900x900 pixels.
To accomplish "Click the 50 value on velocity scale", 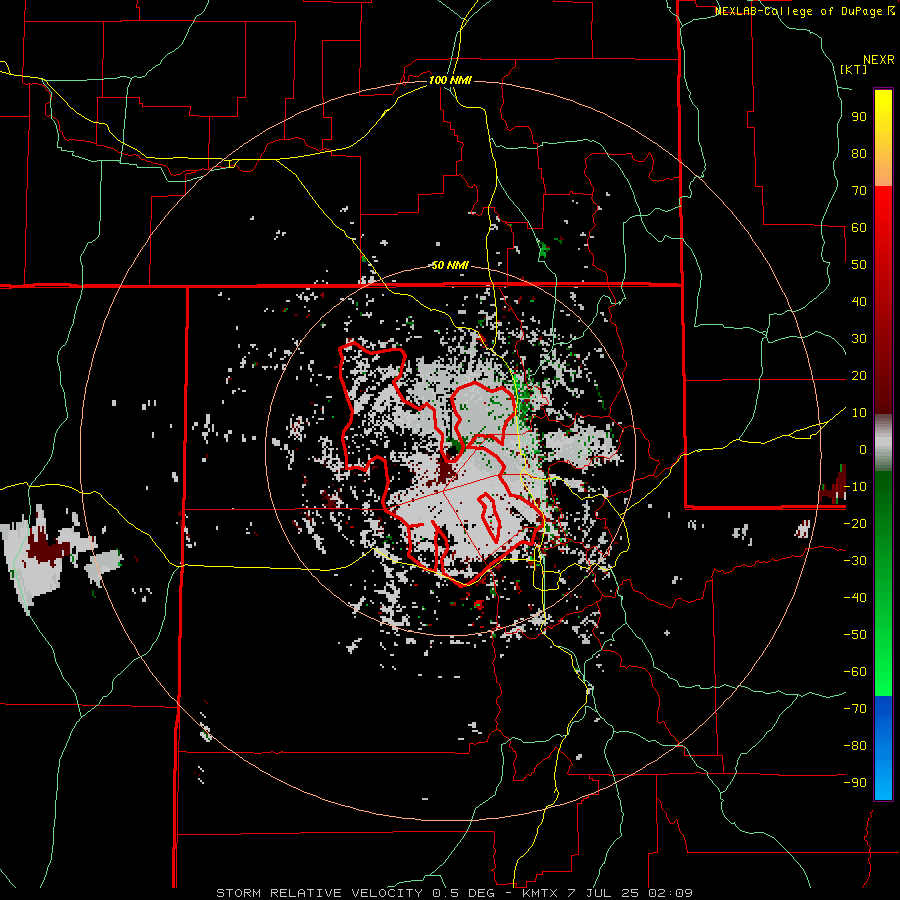I will (x=859, y=265).
